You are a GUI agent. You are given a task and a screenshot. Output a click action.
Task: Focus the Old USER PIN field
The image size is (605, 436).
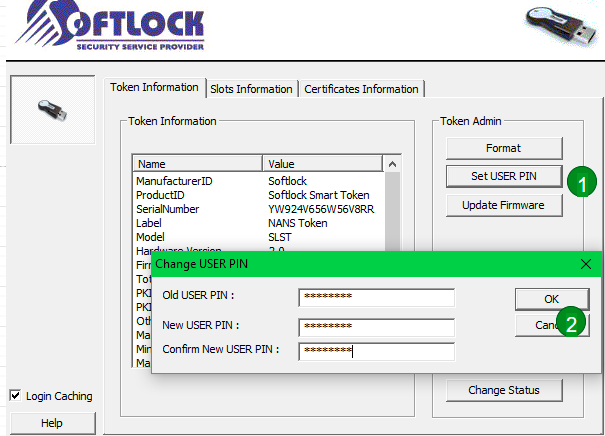[376, 297]
